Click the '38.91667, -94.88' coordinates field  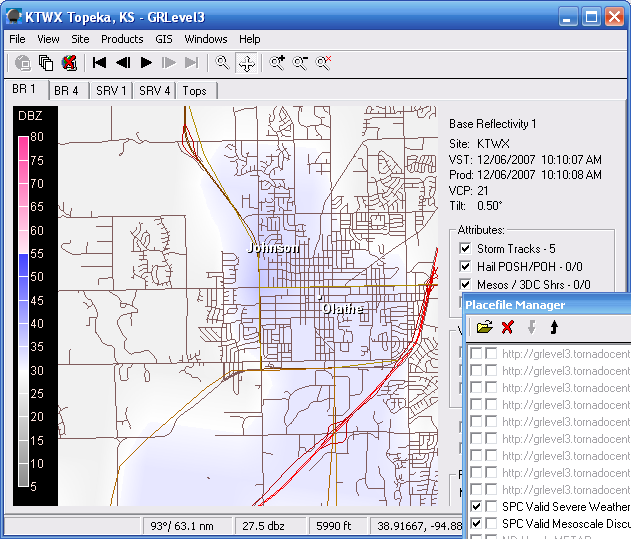pyautogui.click(x=417, y=526)
